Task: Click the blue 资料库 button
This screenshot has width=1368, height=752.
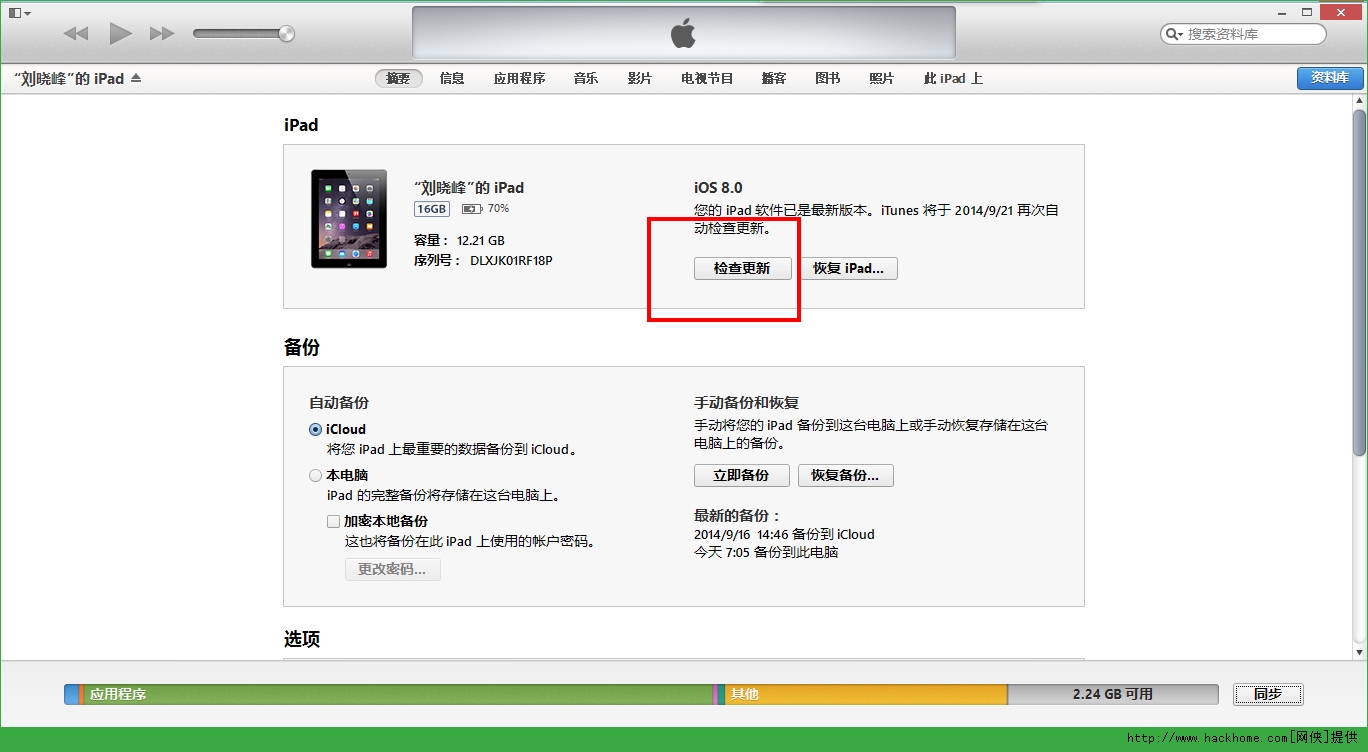Action: [1330, 78]
